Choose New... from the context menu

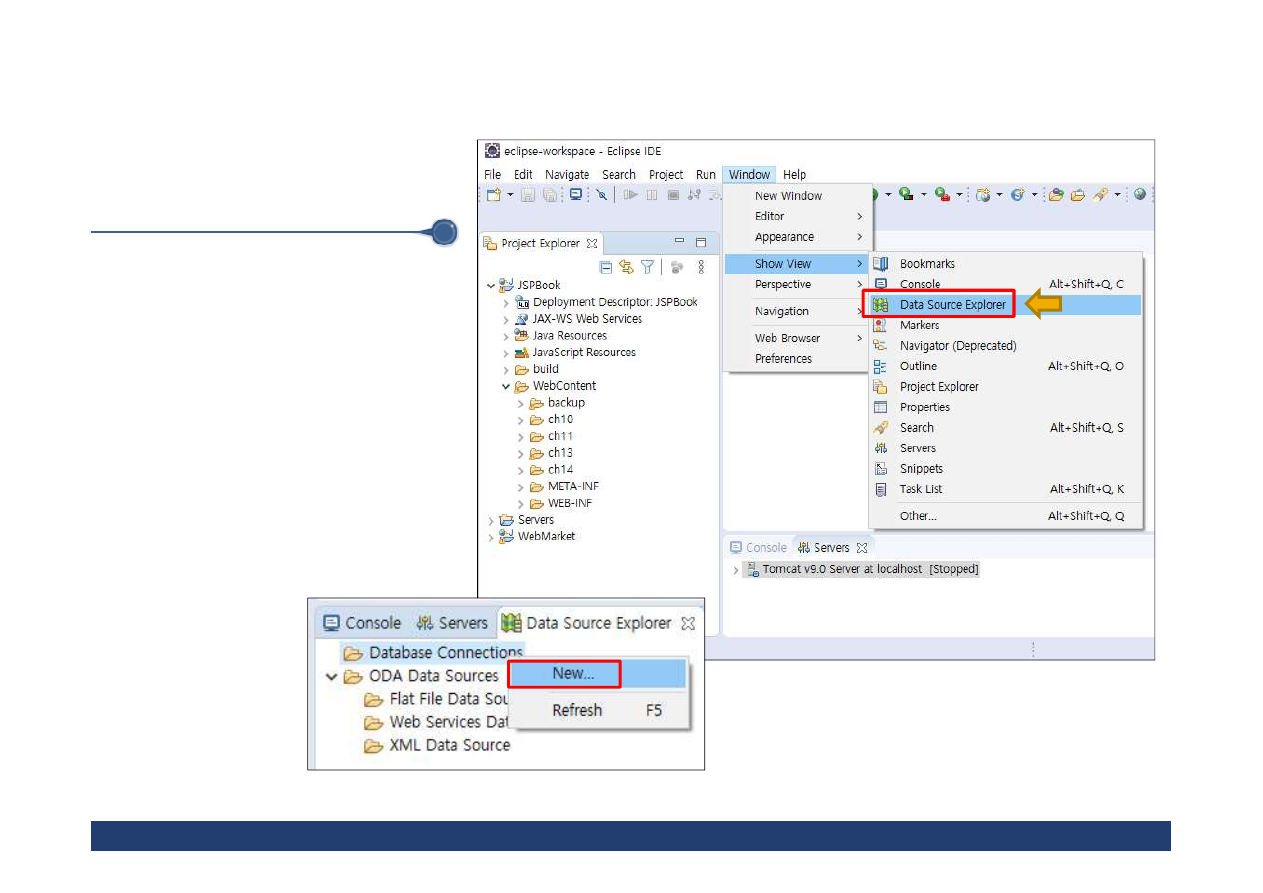[x=573, y=674]
